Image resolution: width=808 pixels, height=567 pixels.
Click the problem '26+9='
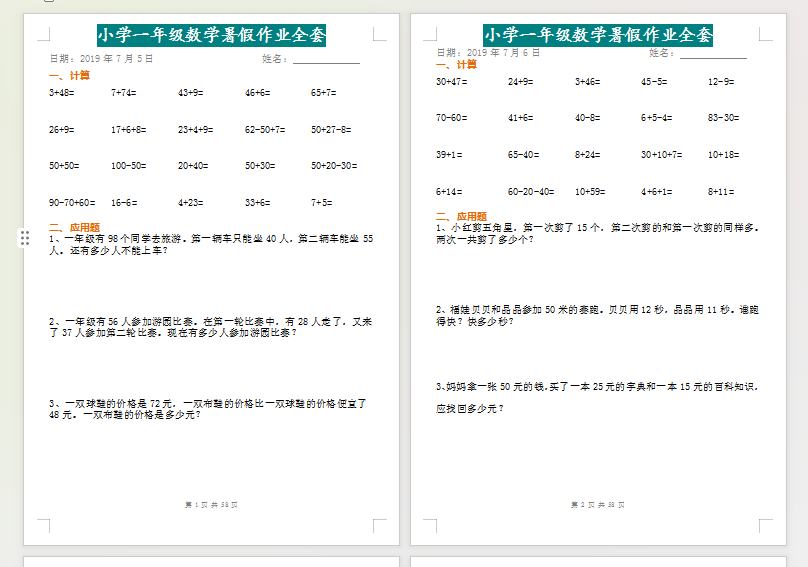tap(62, 130)
